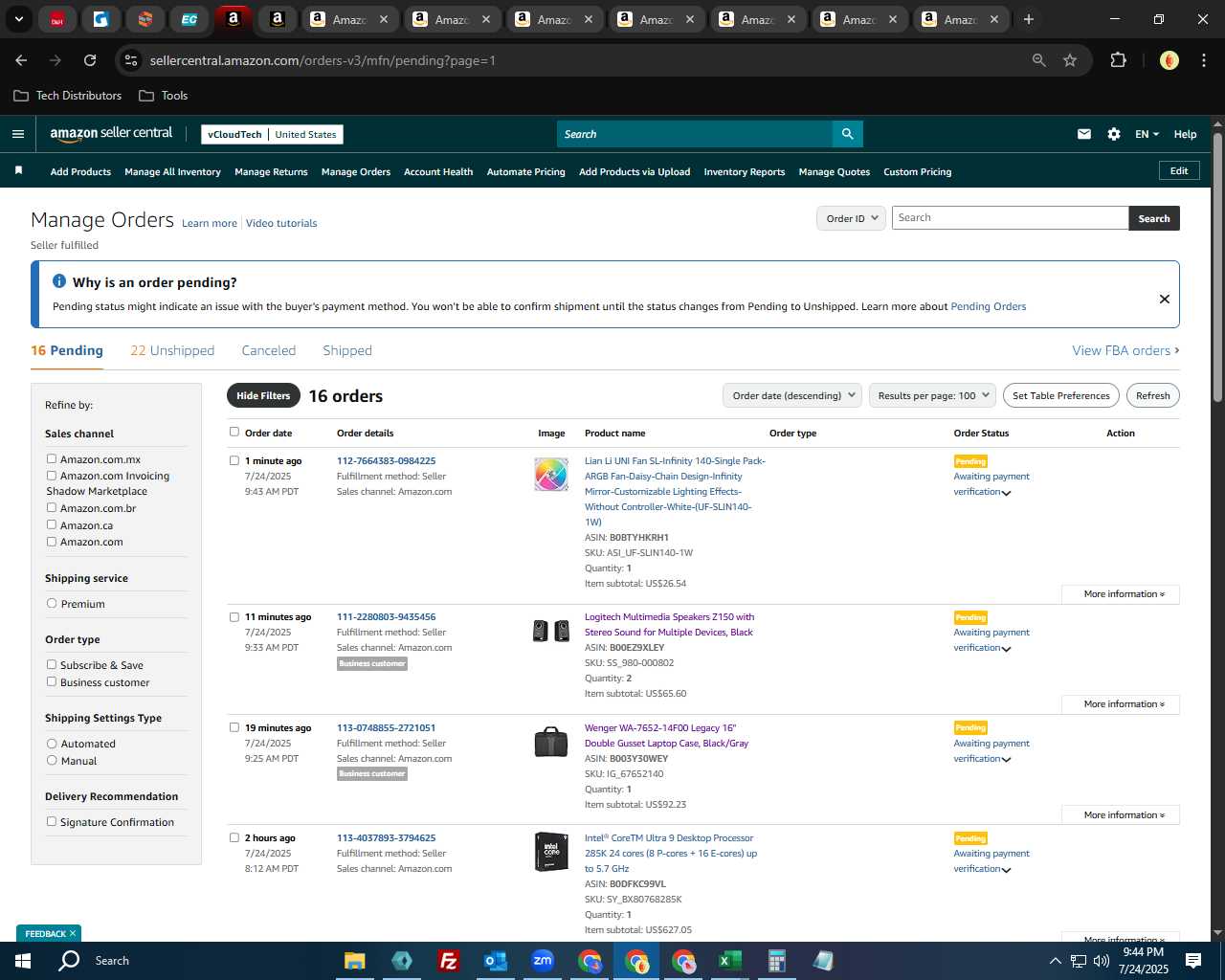This screenshot has height=980, width=1225.
Task: Click the teal search magnifier button
Action: pos(847,134)
